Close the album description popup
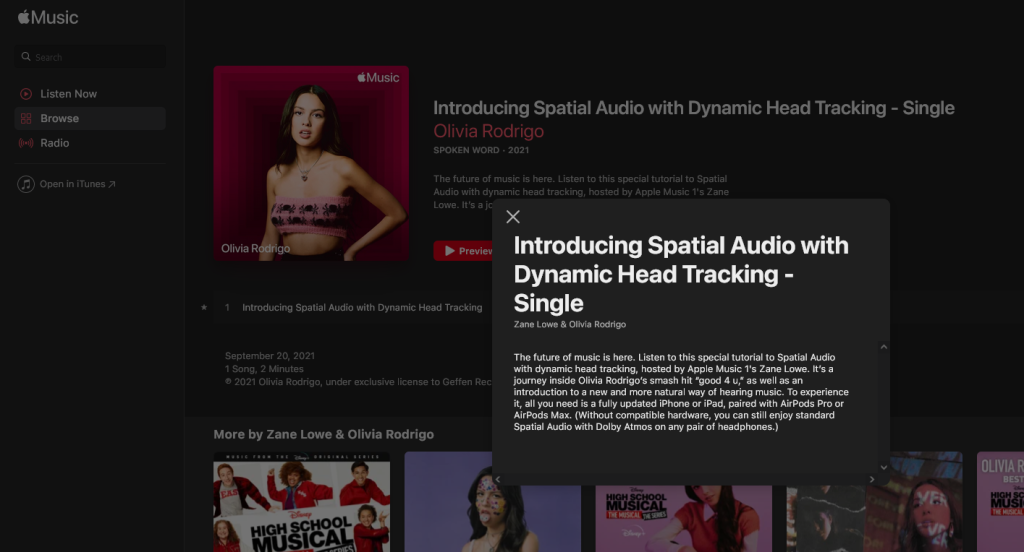This screenshot has height=552, width=1024. pos(513,217)
